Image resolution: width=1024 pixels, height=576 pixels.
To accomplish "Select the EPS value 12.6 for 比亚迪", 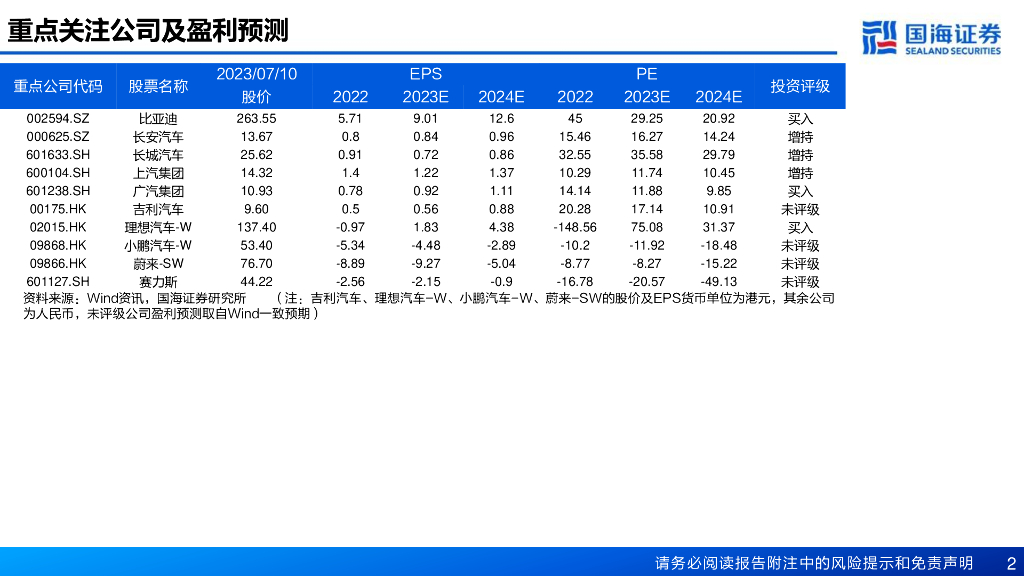I will pos(502,119).
